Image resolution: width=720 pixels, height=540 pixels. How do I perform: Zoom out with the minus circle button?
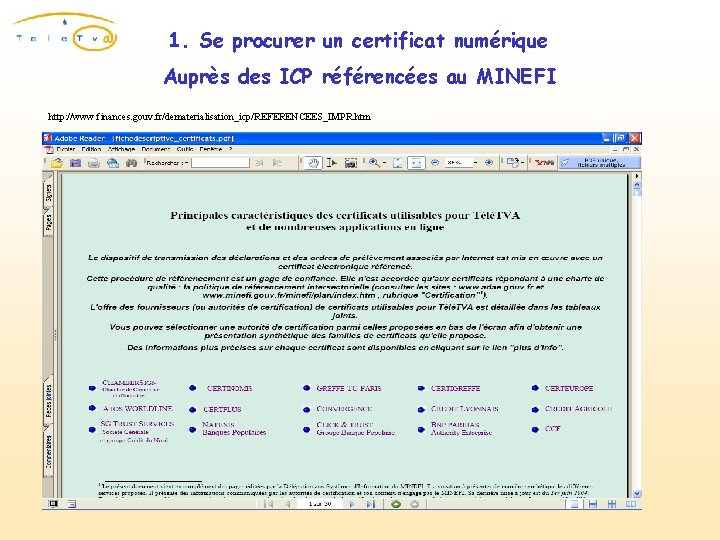(x=435, y=162)
